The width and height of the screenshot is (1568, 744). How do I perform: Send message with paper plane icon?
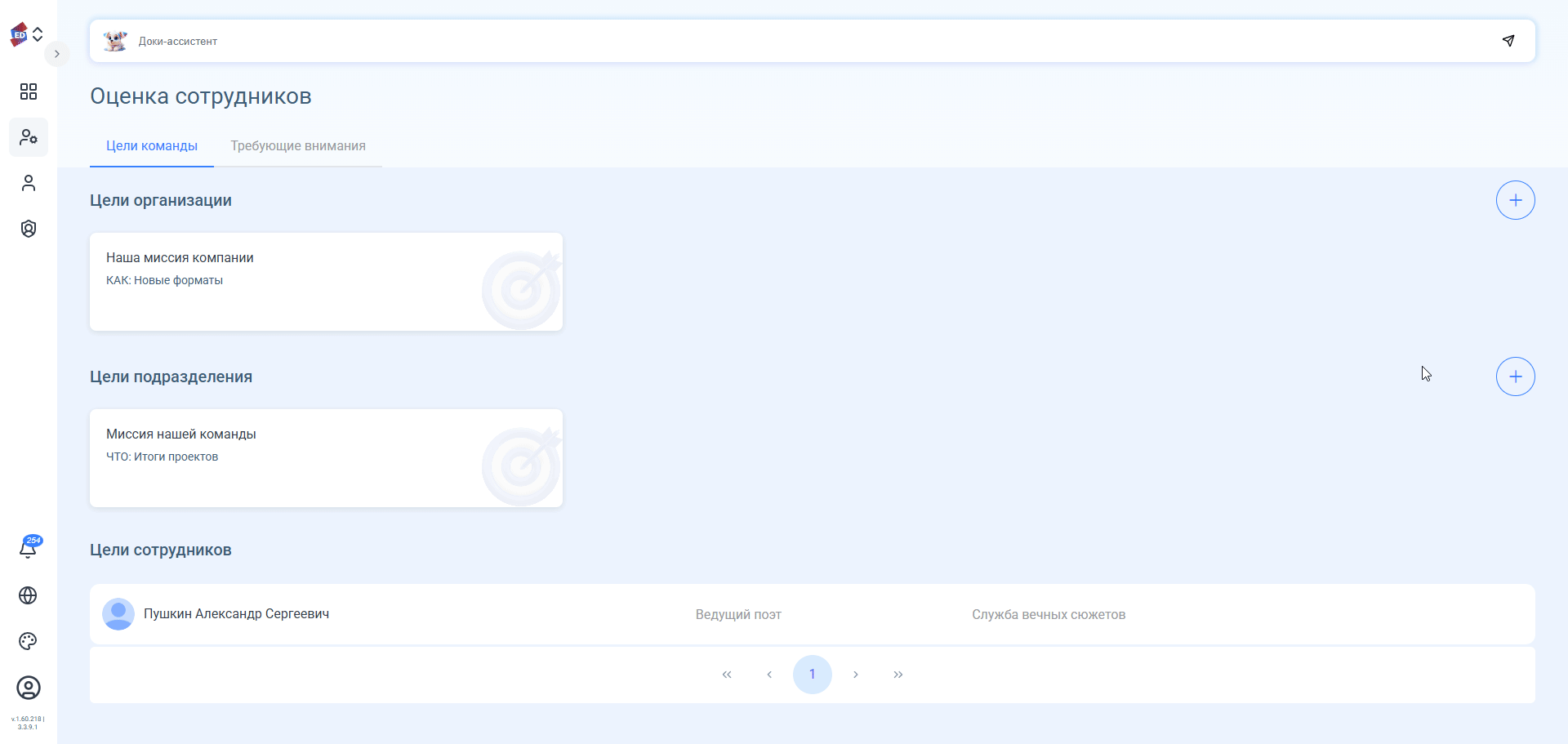coord(1508,41)
